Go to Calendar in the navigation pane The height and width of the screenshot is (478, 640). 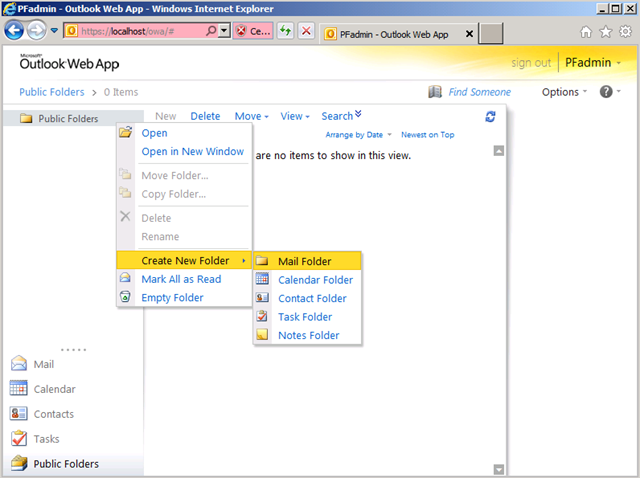(x=42, y=389)
